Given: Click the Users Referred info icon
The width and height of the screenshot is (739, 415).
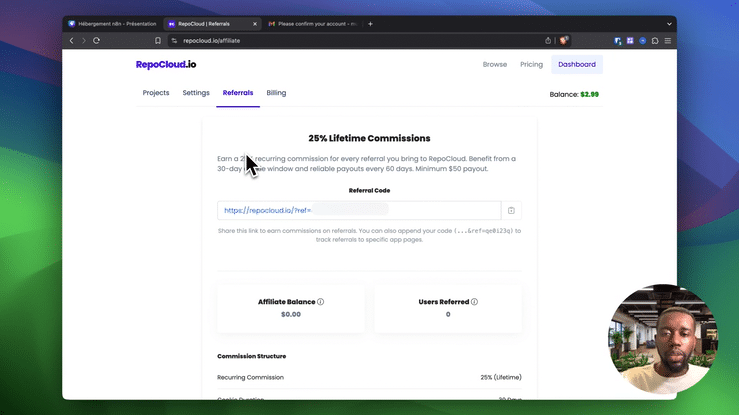Looking at the screenshot, I should click(474, 302).
